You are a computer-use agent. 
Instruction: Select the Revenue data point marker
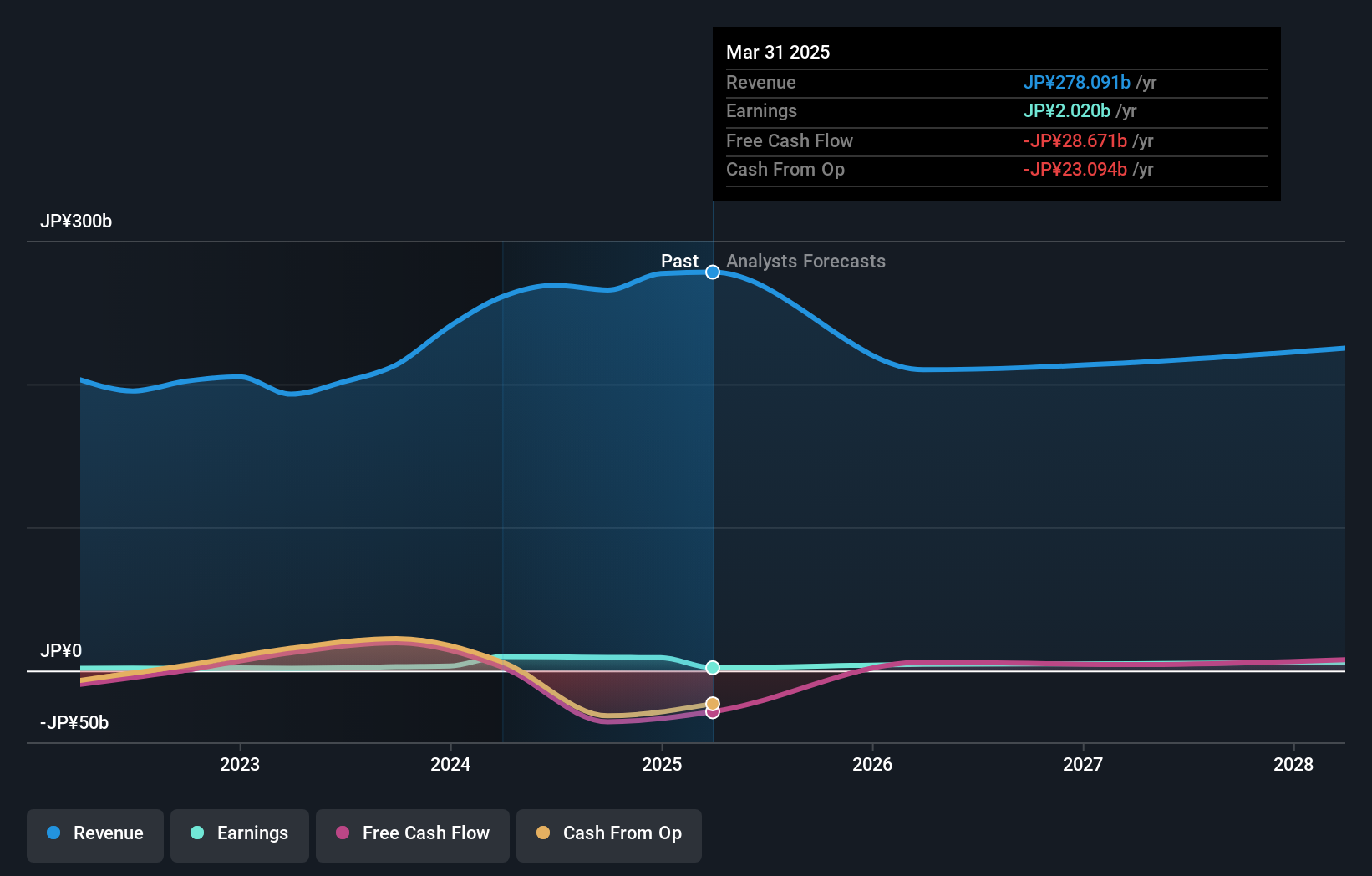[x=713, y=272]
